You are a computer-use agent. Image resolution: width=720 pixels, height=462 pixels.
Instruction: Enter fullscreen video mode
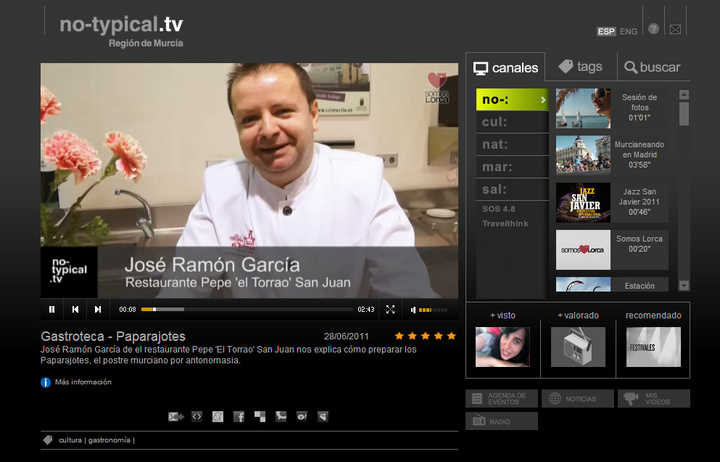tap(390, 310)
